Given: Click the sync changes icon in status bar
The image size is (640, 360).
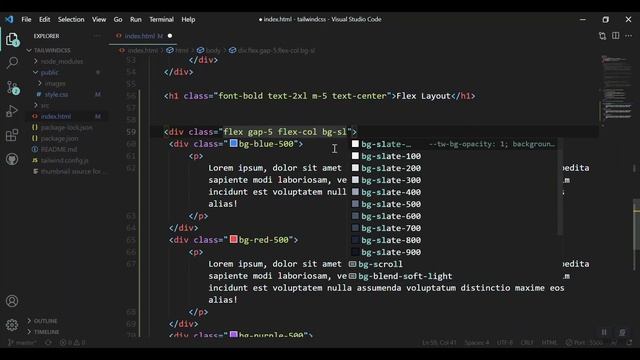Looking at the screenshot, I should tap(48, 343).
